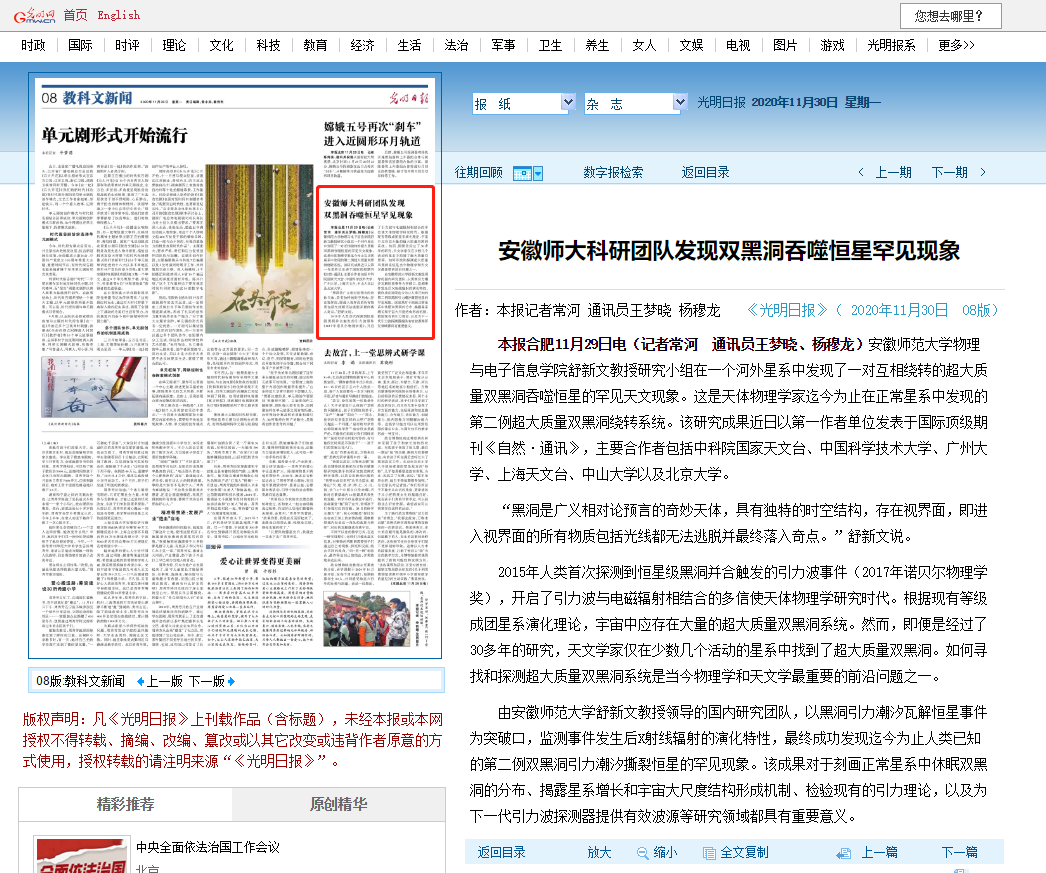Expand the 往期回顾 date dropdown arrow
1046x873 pixels.
[x=538, y=173]
